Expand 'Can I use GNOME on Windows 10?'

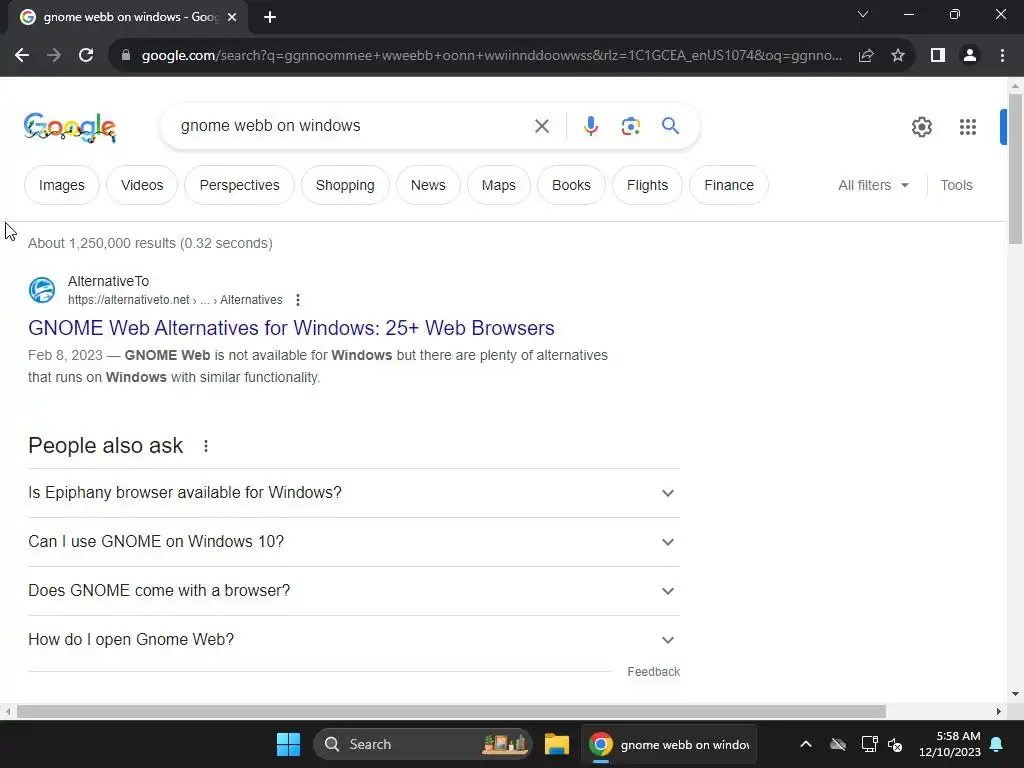[x=354, y=542]
